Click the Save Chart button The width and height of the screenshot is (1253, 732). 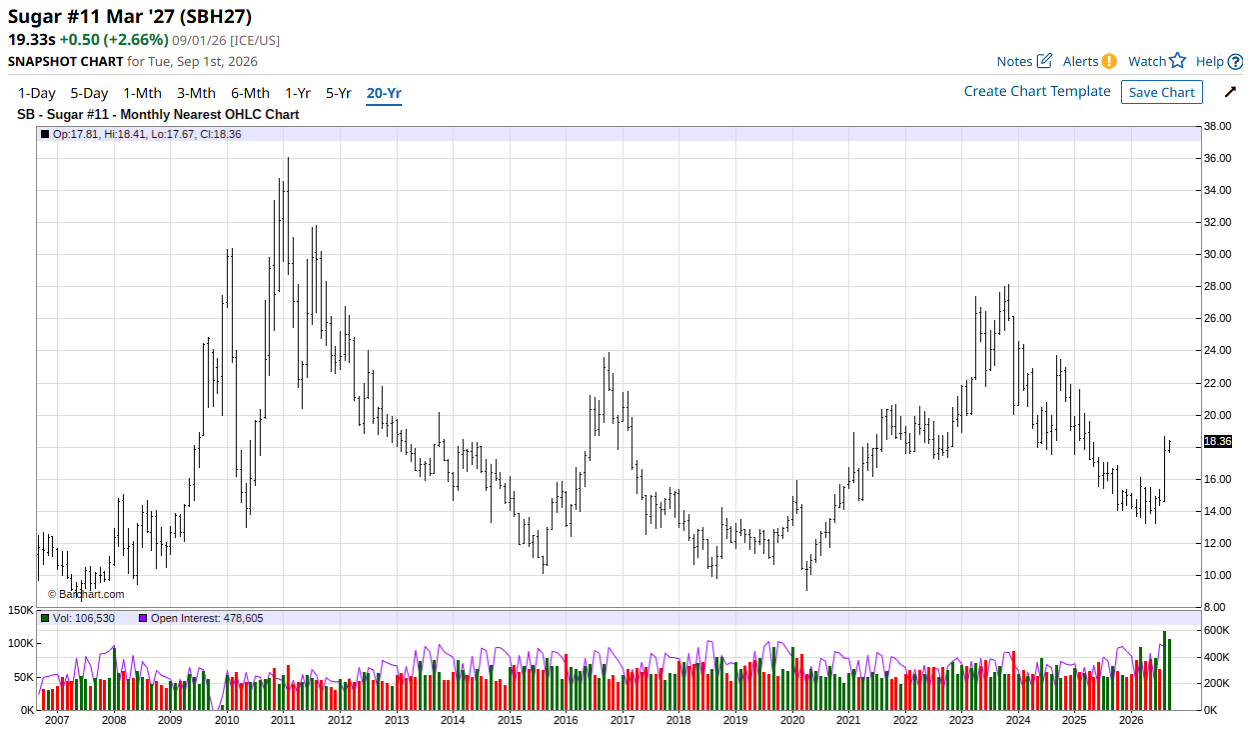(x=1162, y=92)
